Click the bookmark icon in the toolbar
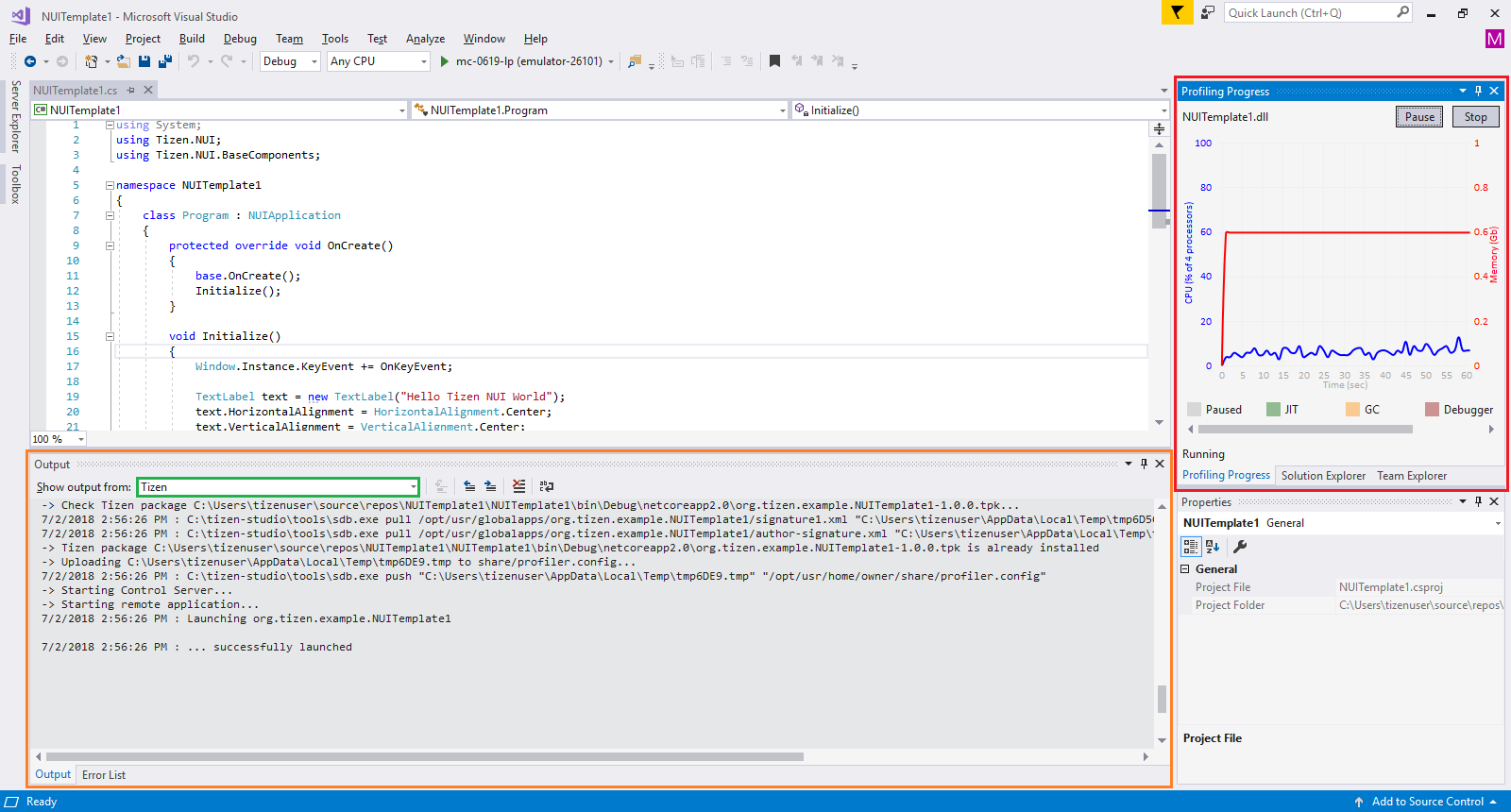This screenshot has height=812, width=1511. 774,61
